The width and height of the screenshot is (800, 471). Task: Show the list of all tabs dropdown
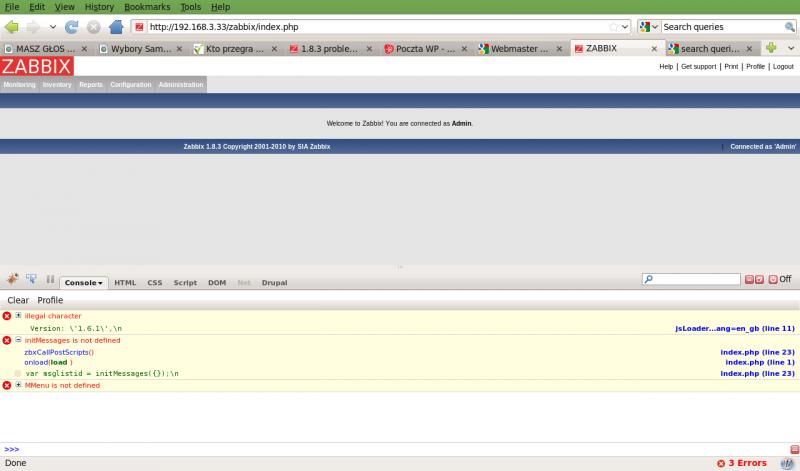[791, 48]
